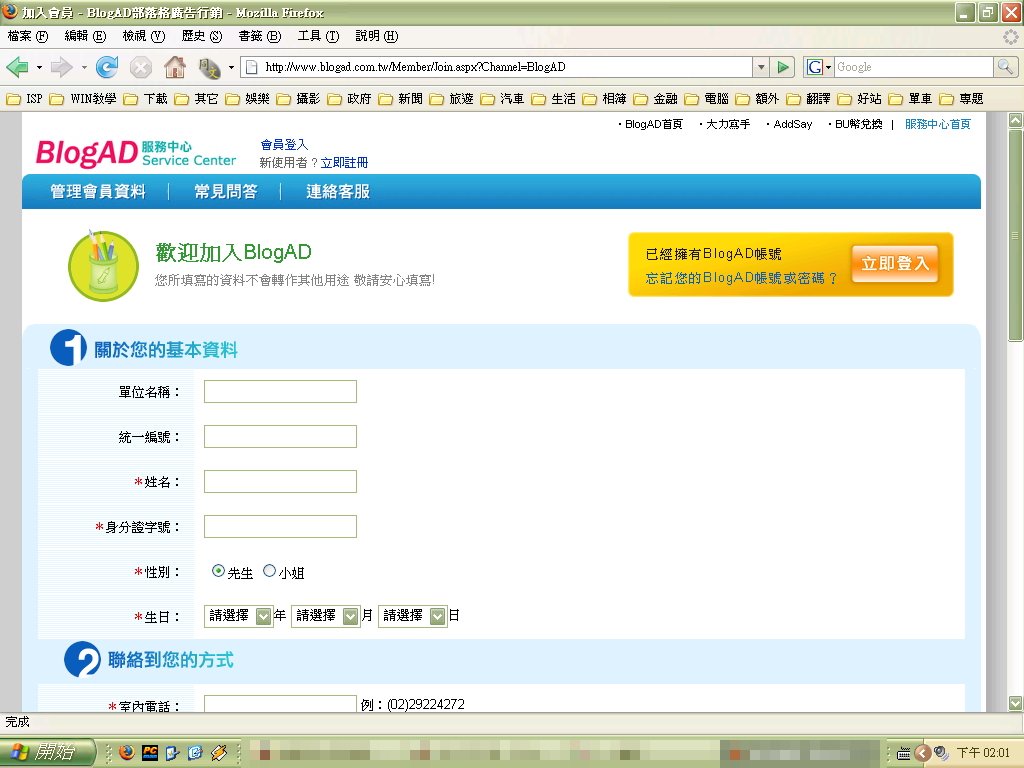Viewport: 1024px width, 768px height.
Task: Open the 旅遊 bookmarks folder
Action: (451, 99)
